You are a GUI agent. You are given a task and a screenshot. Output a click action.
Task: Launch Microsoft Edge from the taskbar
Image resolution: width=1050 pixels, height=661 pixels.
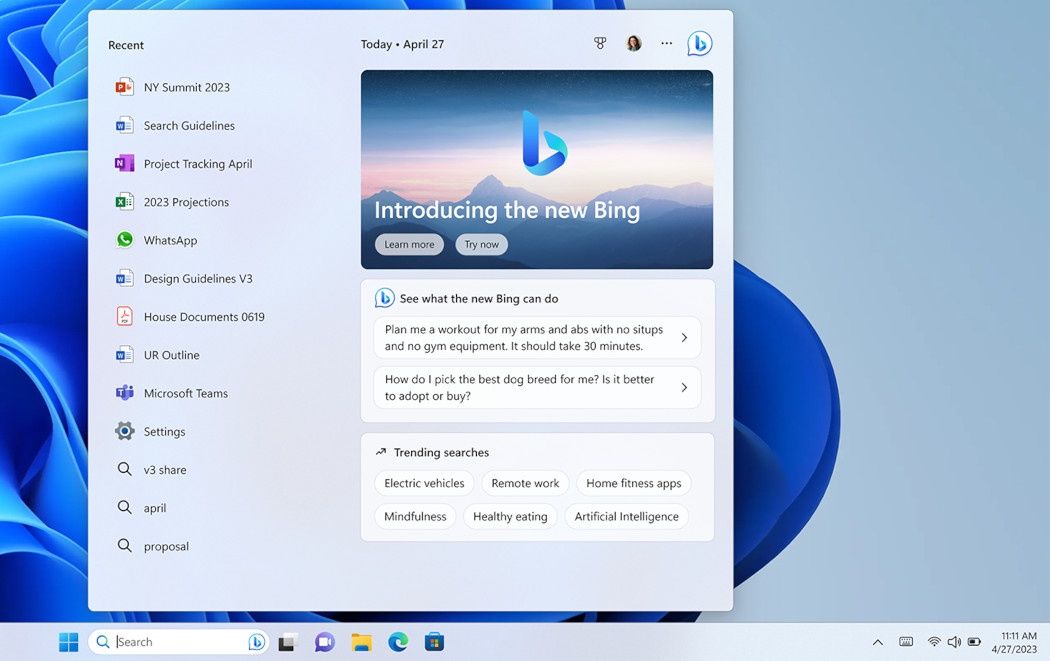pos(398,642)
